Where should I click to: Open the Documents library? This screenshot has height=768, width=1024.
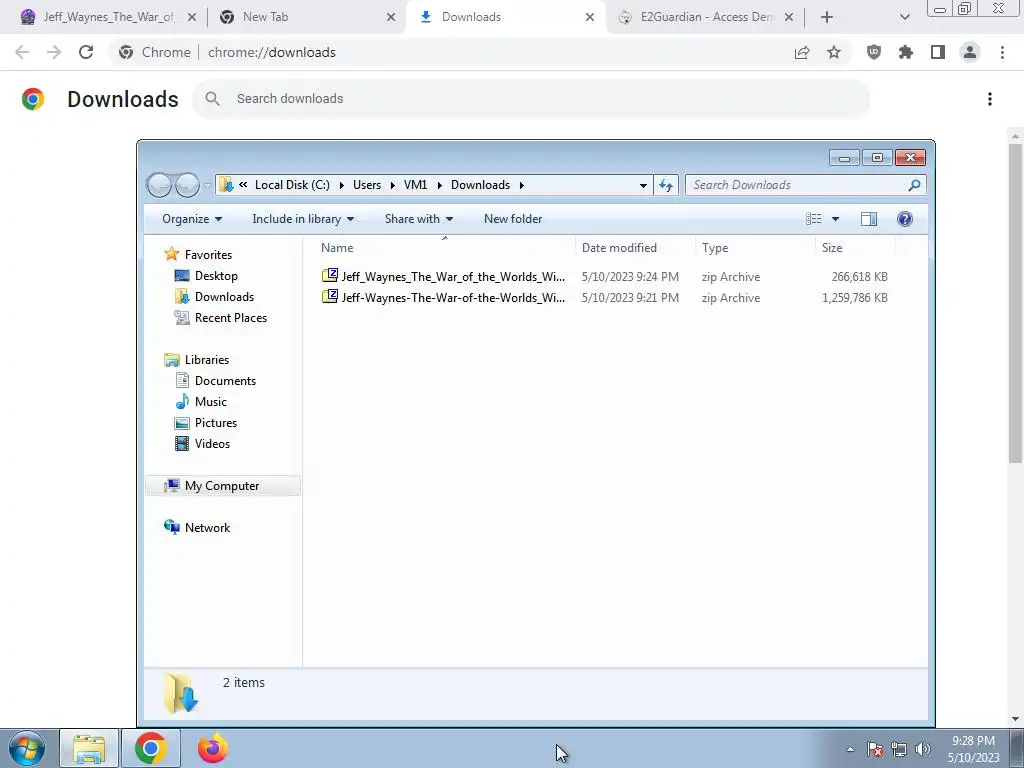(225, 381)
